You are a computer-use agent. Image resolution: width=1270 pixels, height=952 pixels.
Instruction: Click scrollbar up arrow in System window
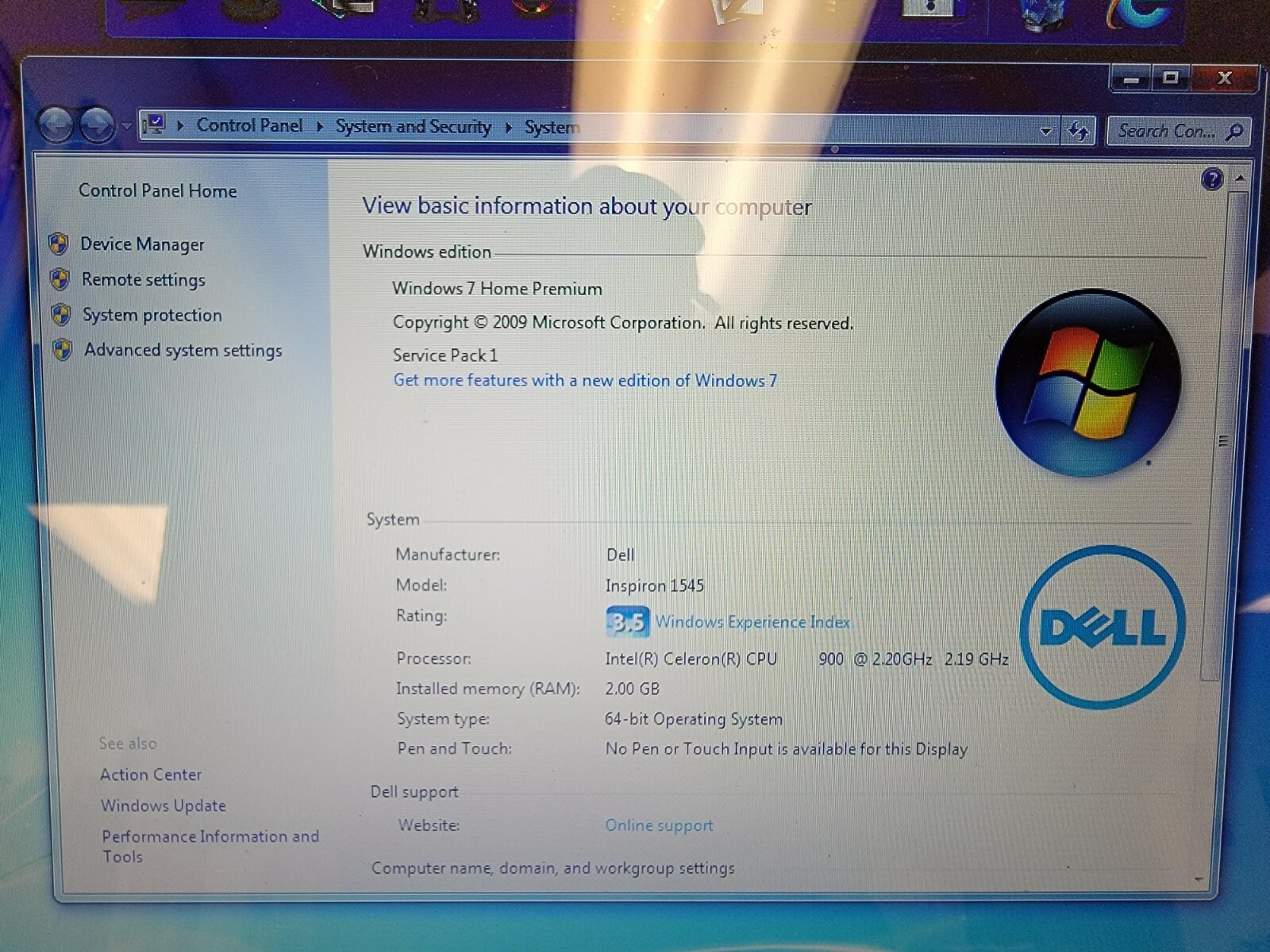click(1239, 179)
